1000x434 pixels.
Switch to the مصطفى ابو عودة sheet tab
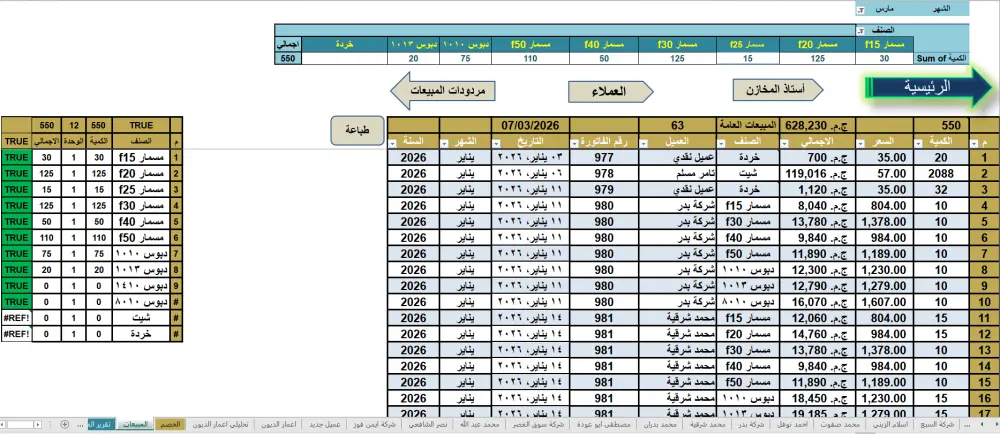[x=603, y=424]
